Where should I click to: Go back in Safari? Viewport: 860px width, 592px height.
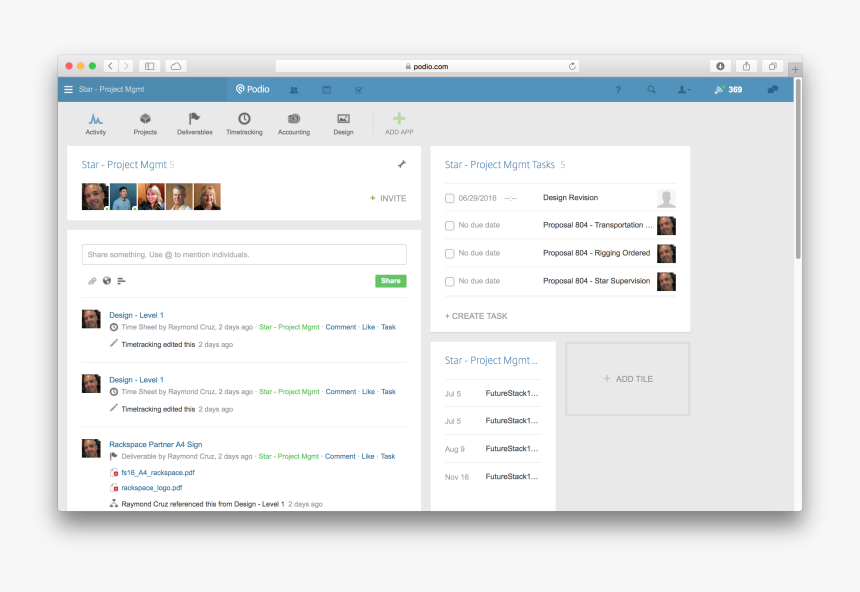tap(110, 66)
